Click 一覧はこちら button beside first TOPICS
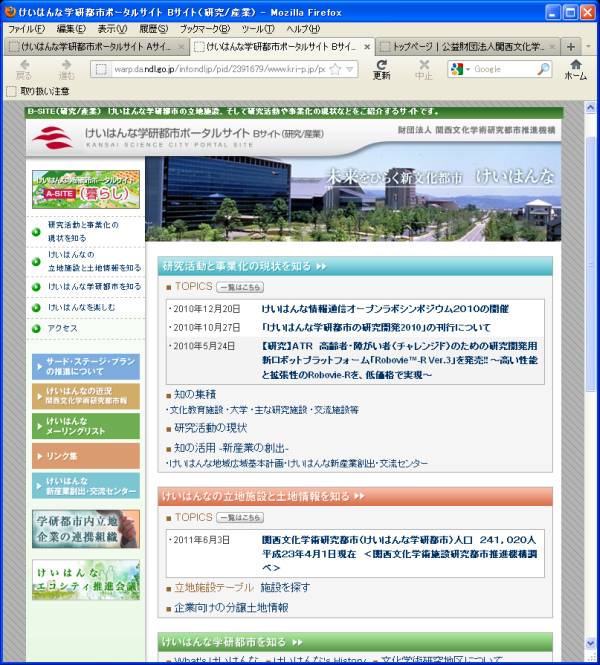 pyautogui.click(x=240, y=286)
